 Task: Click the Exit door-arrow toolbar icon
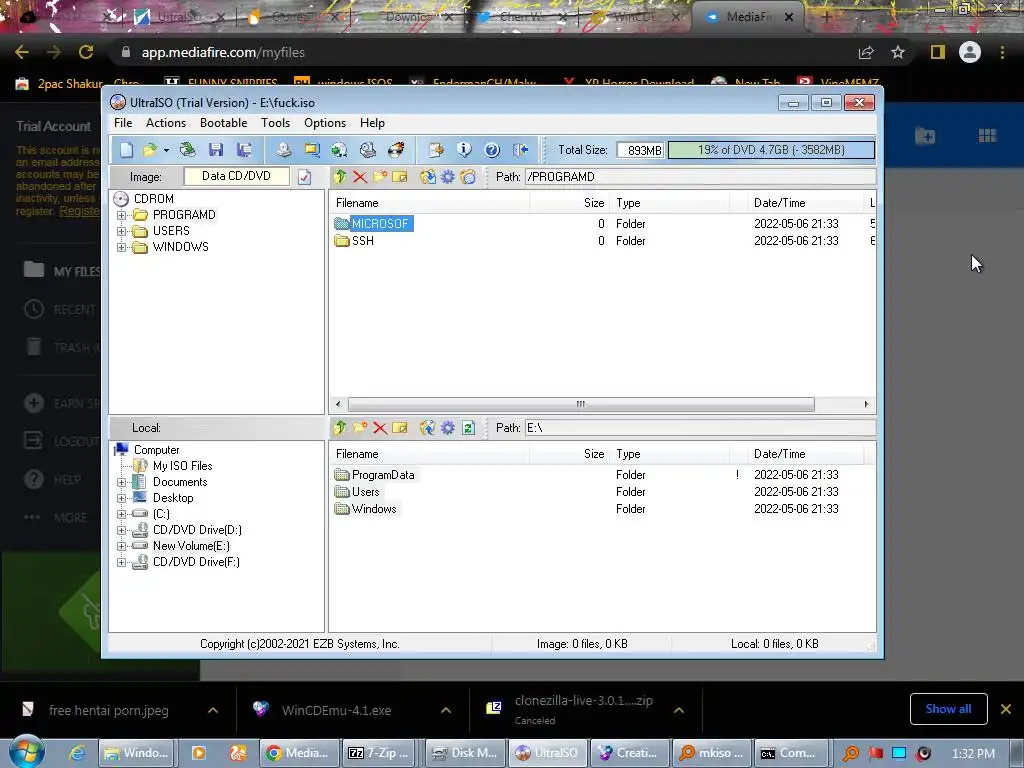pos(520,150)
